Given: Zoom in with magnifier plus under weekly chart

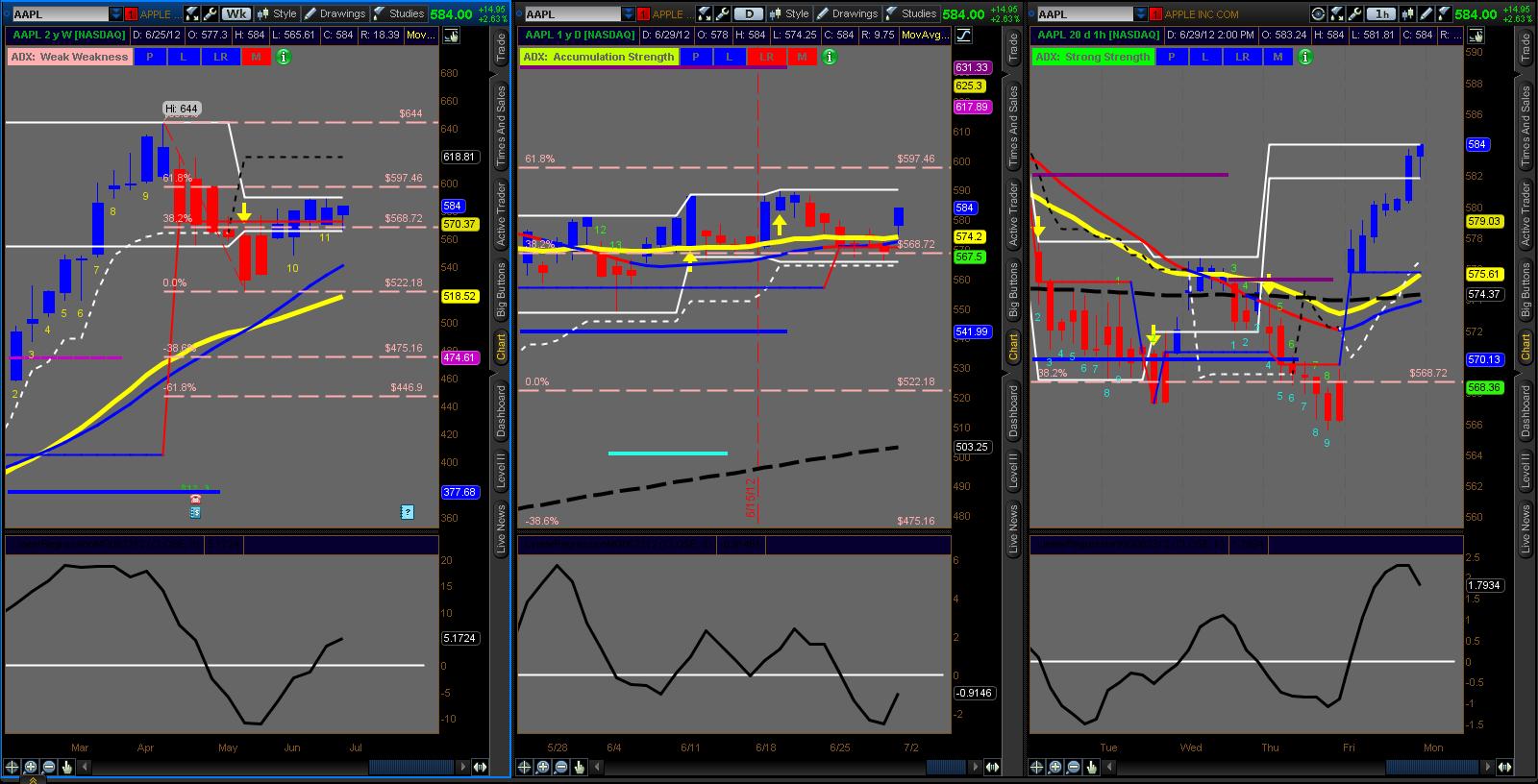Looking at the screenshot, I should [x=30, y=767].
